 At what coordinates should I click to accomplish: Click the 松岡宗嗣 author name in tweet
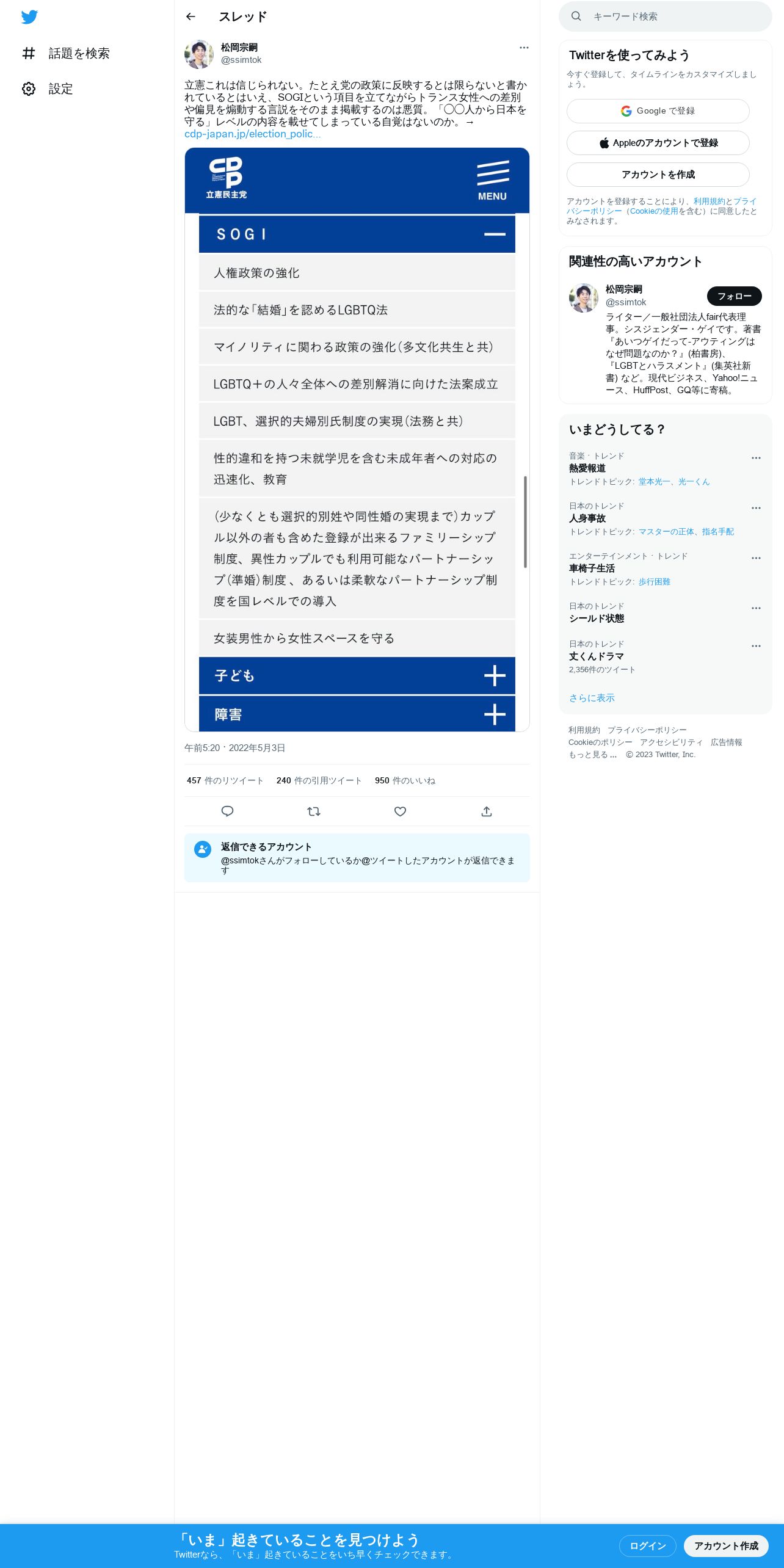click(239, 48)
